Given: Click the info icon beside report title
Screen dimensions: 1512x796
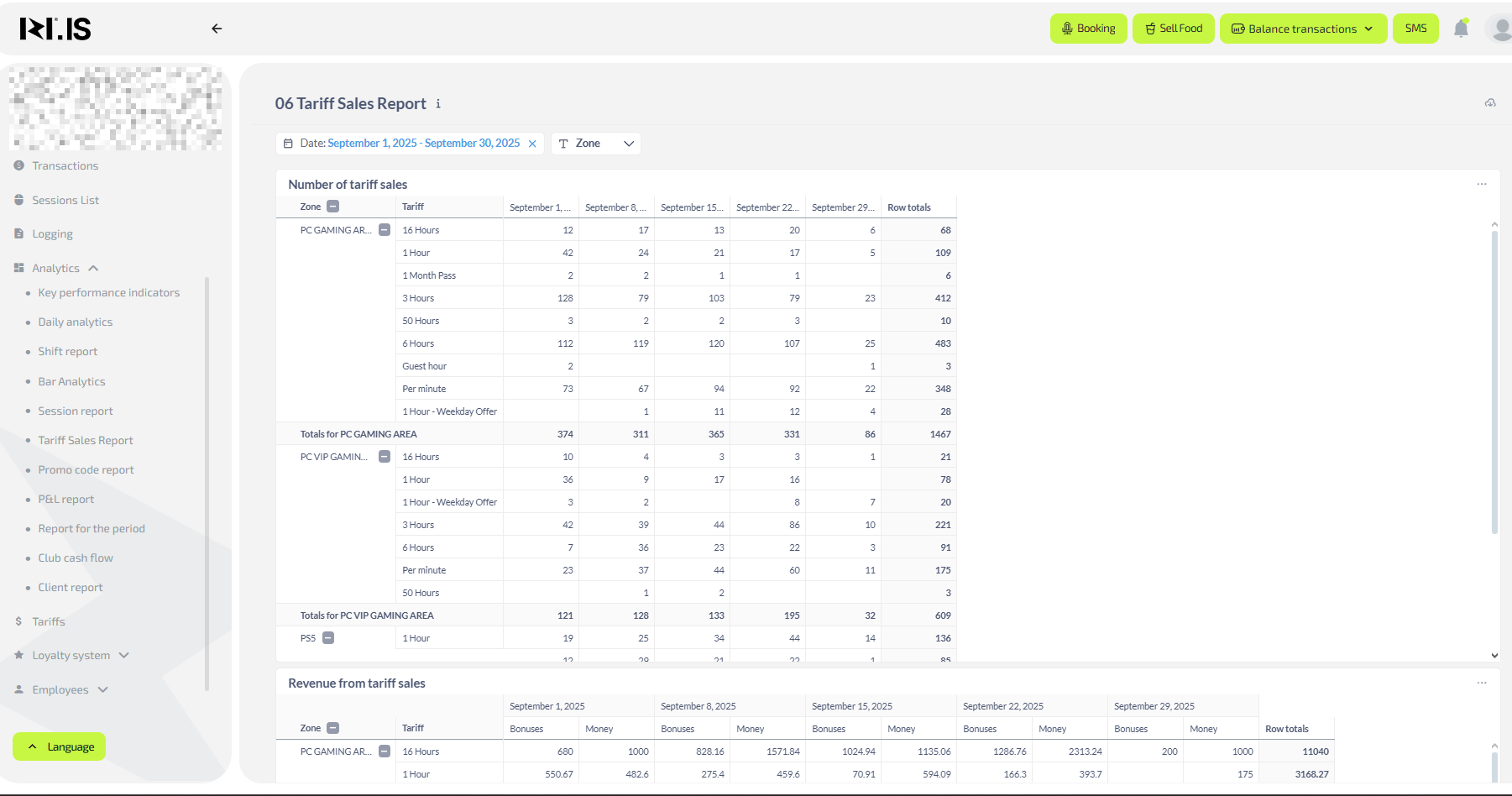Looking at the screenshot, I should pos(438,104).
